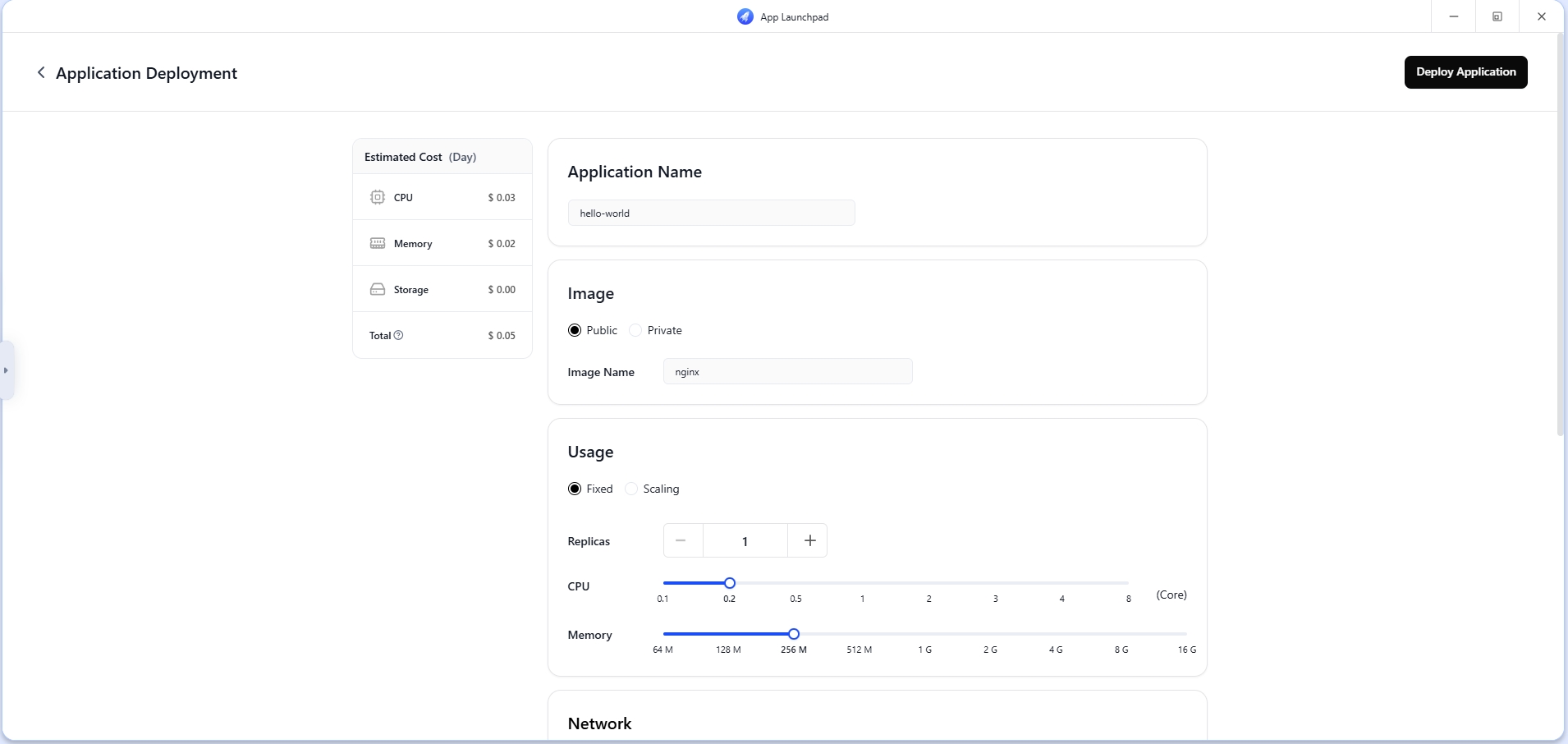This screenshot has width=1568, height=744.
Task: Click the App Launchpad rocket icon
Action: click(x=745, y=16)
